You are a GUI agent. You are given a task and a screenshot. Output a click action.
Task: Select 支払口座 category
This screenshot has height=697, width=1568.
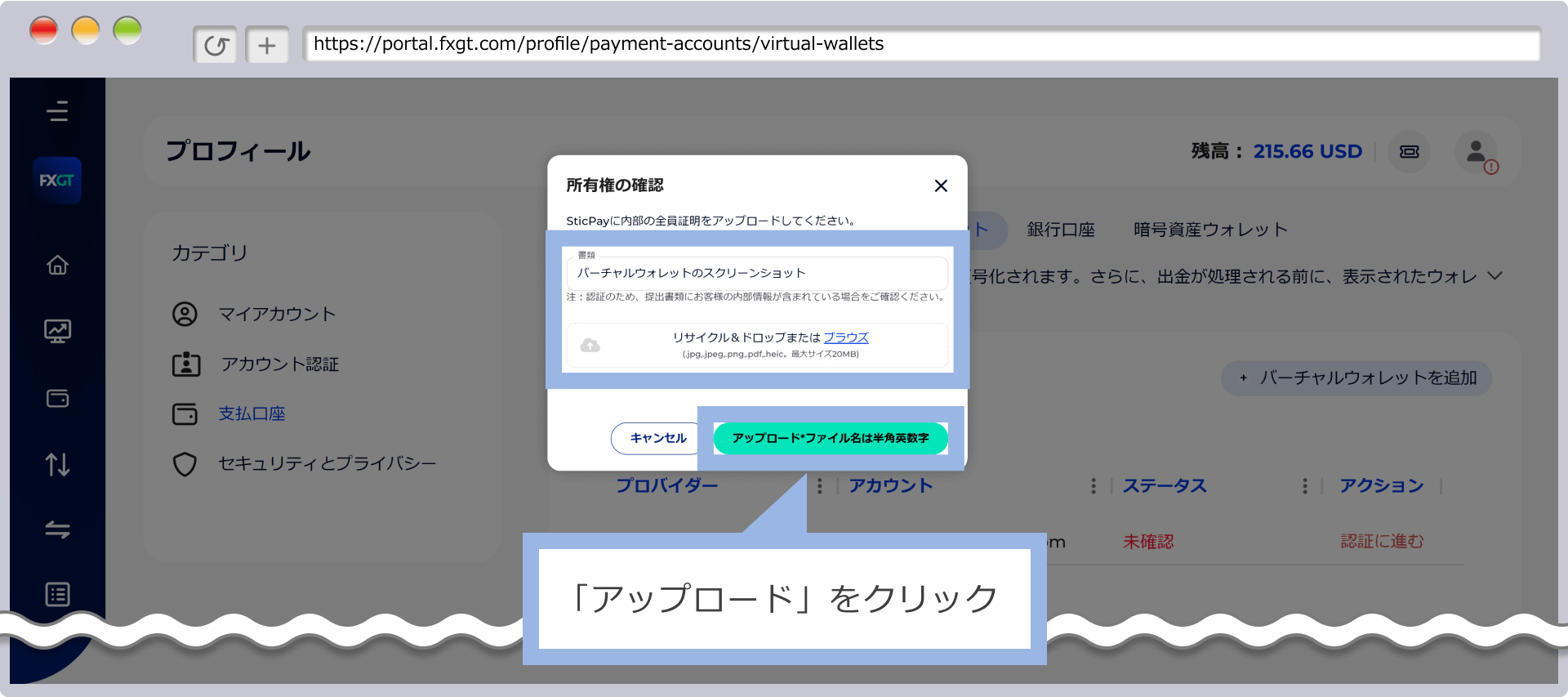(x=229, y=413)
